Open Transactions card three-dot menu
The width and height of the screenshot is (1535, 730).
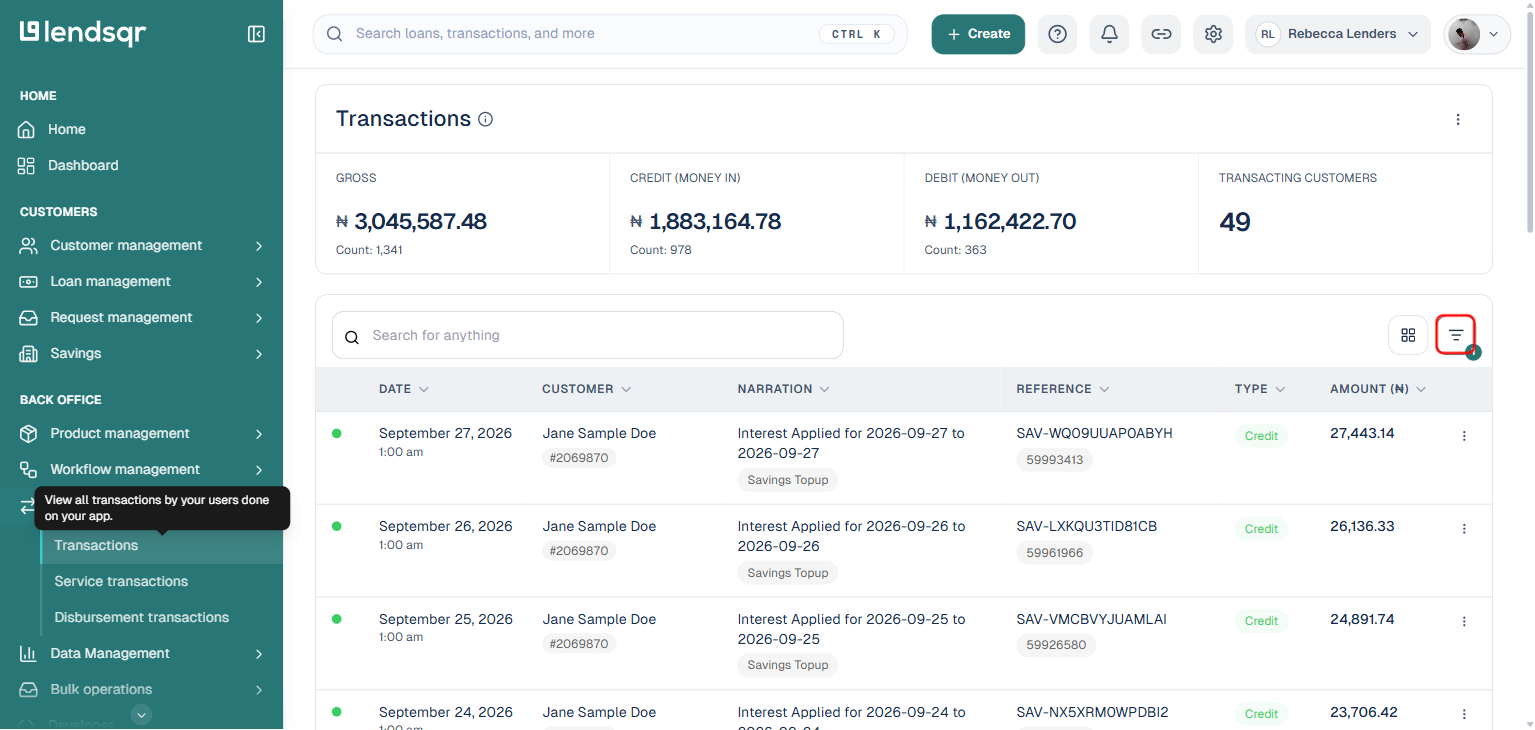(x=1458, y=119)
